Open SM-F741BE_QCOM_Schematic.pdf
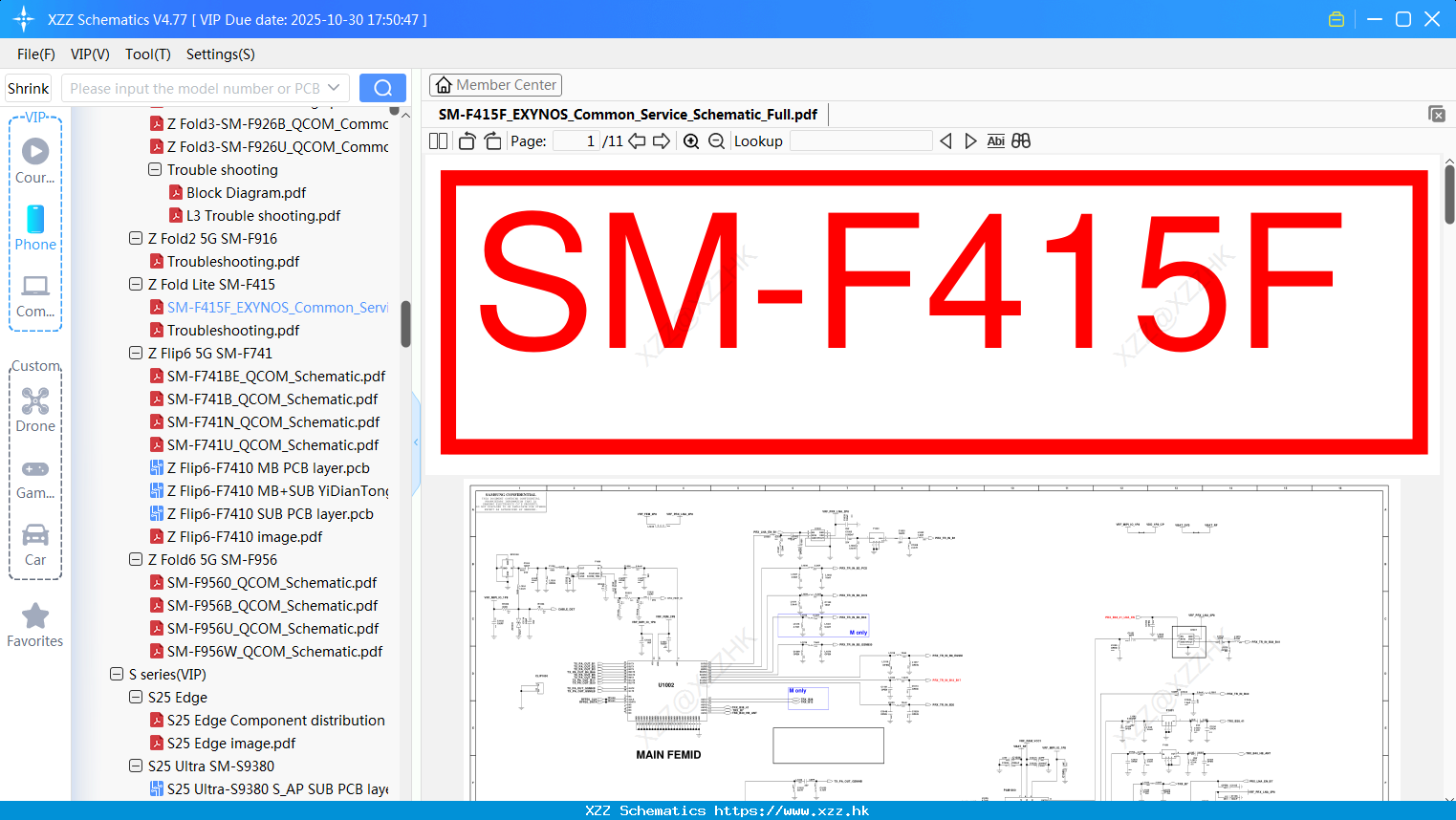This screenshot has height=820, width=1456. (x=276, y=377)
